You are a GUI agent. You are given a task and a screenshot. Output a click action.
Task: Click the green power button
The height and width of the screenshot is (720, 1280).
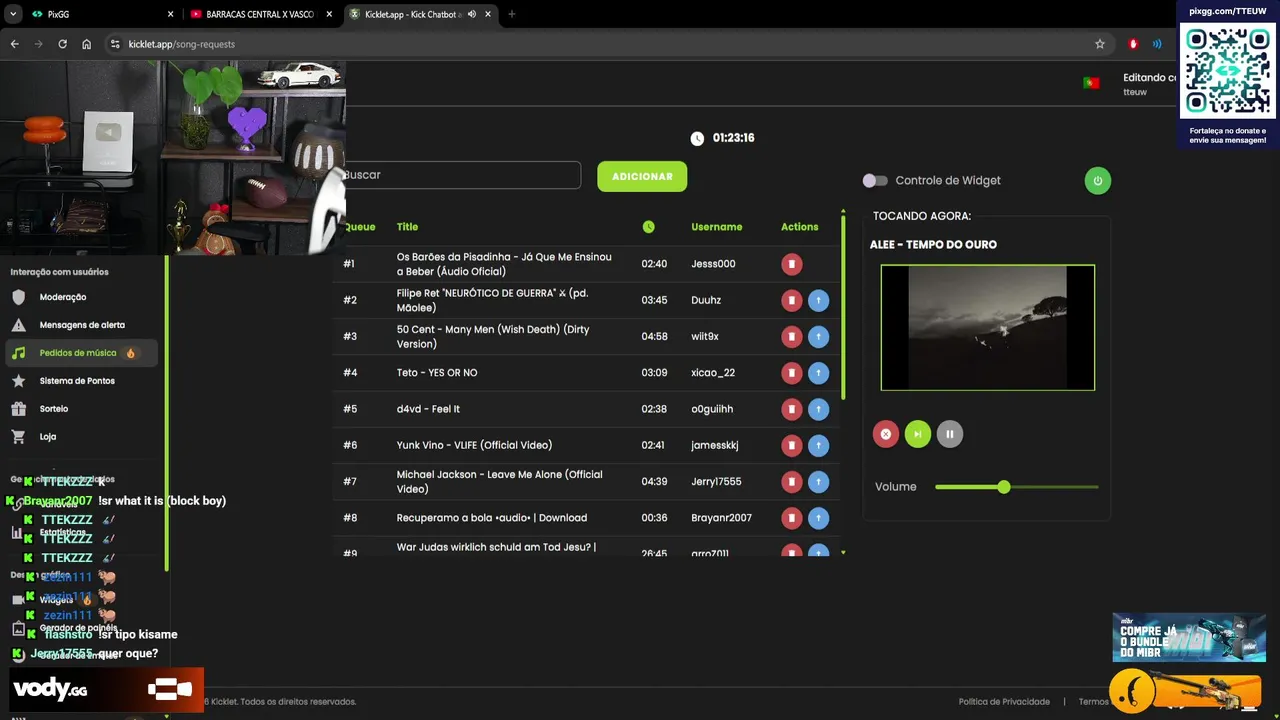(x=1097, y=181)
